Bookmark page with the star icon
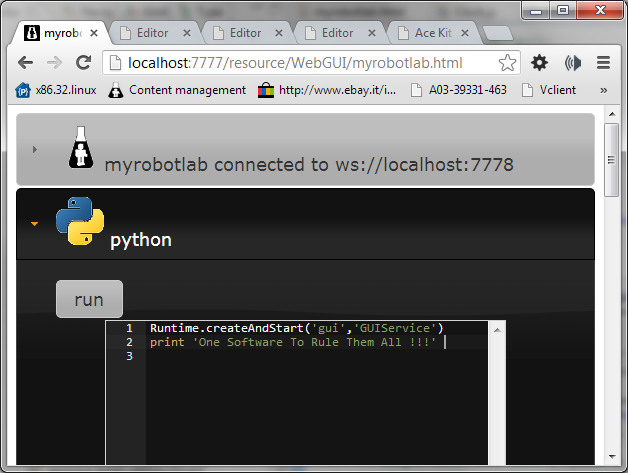The width and height of the screenshot is (628, 473). click(507, 62)
